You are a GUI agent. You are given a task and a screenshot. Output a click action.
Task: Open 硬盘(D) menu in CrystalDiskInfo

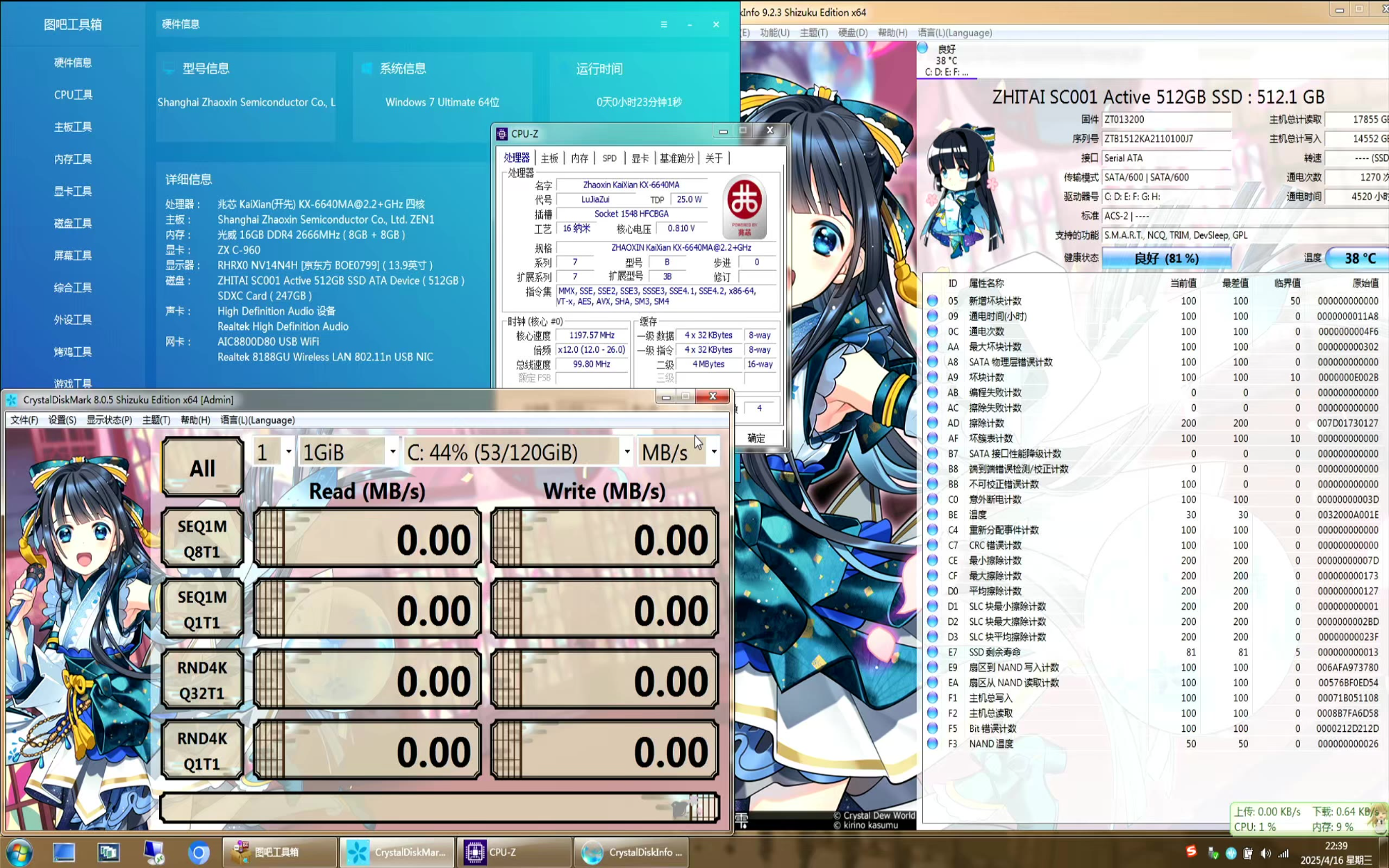point(853,33)
